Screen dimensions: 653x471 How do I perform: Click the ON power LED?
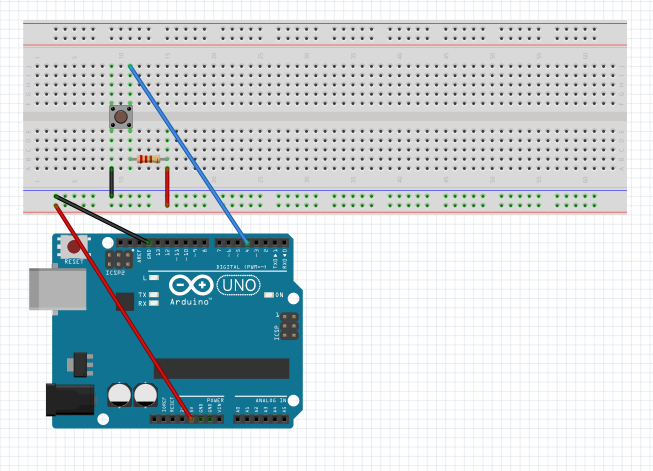[x=269, y=295]
